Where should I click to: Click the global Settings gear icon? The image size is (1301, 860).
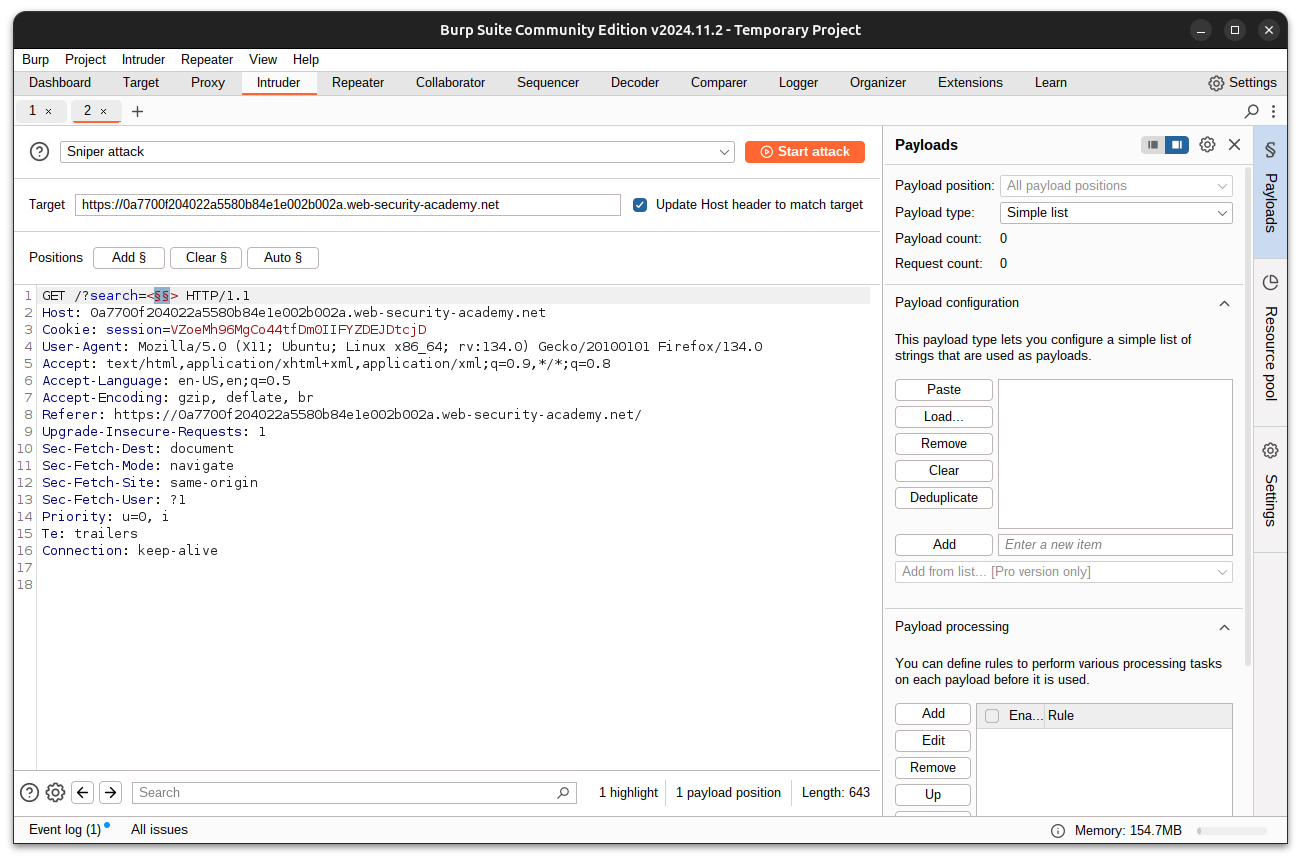pyautogui.click(x=1216, y=83)
